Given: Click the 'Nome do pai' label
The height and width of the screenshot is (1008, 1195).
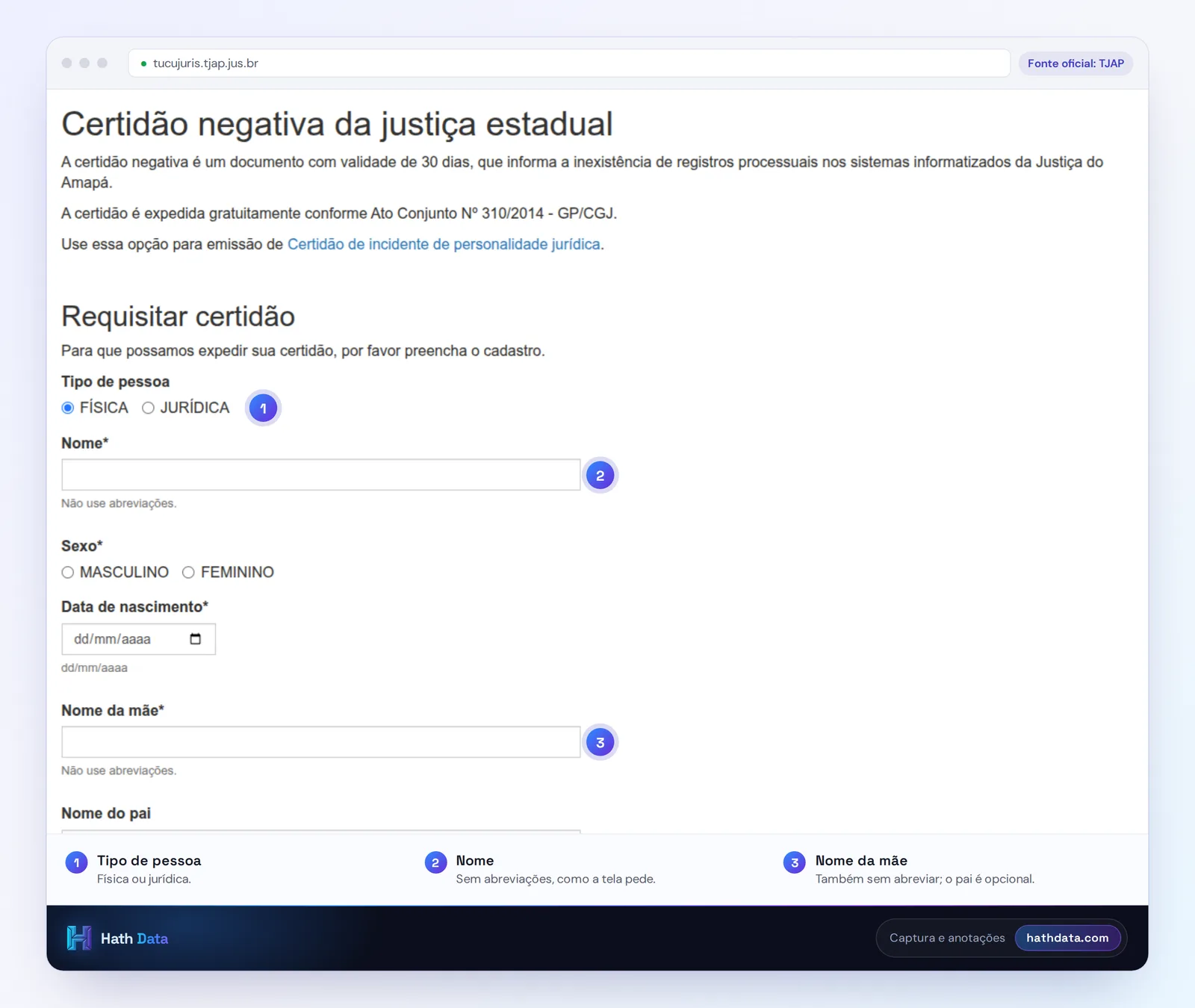Looking at the screenshot, I should 106,813.
